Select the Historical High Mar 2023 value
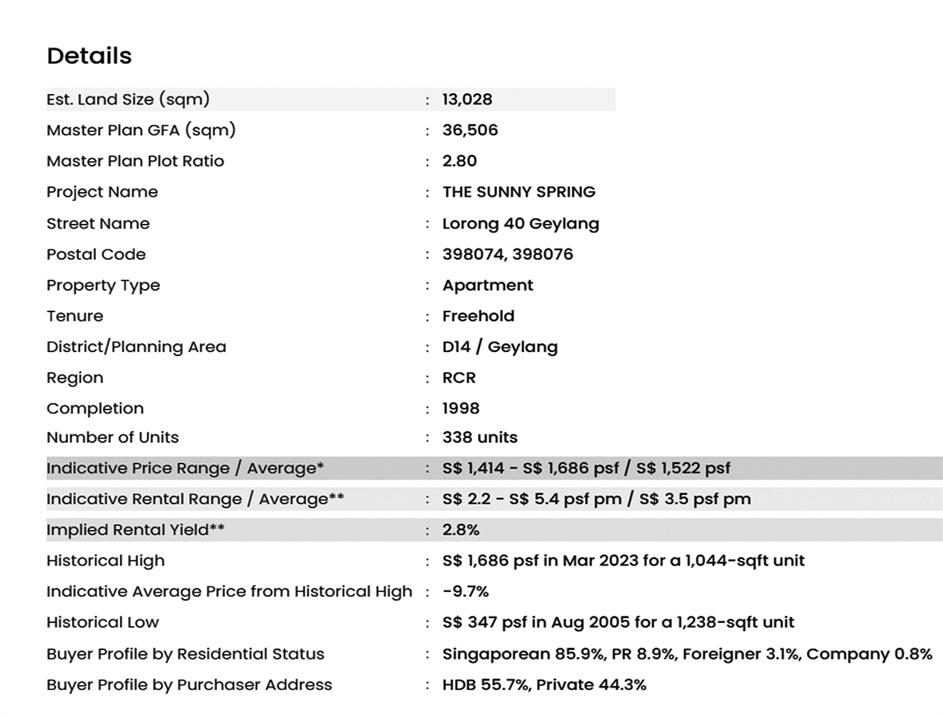 pyautogui.click(x=622, y=561)
